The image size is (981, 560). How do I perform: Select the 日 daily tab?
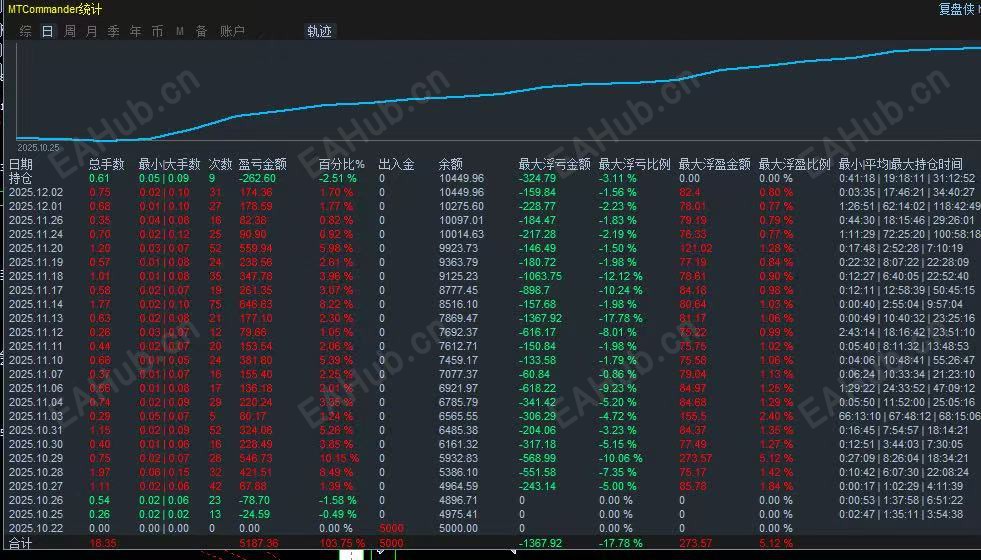pos(48,31)
